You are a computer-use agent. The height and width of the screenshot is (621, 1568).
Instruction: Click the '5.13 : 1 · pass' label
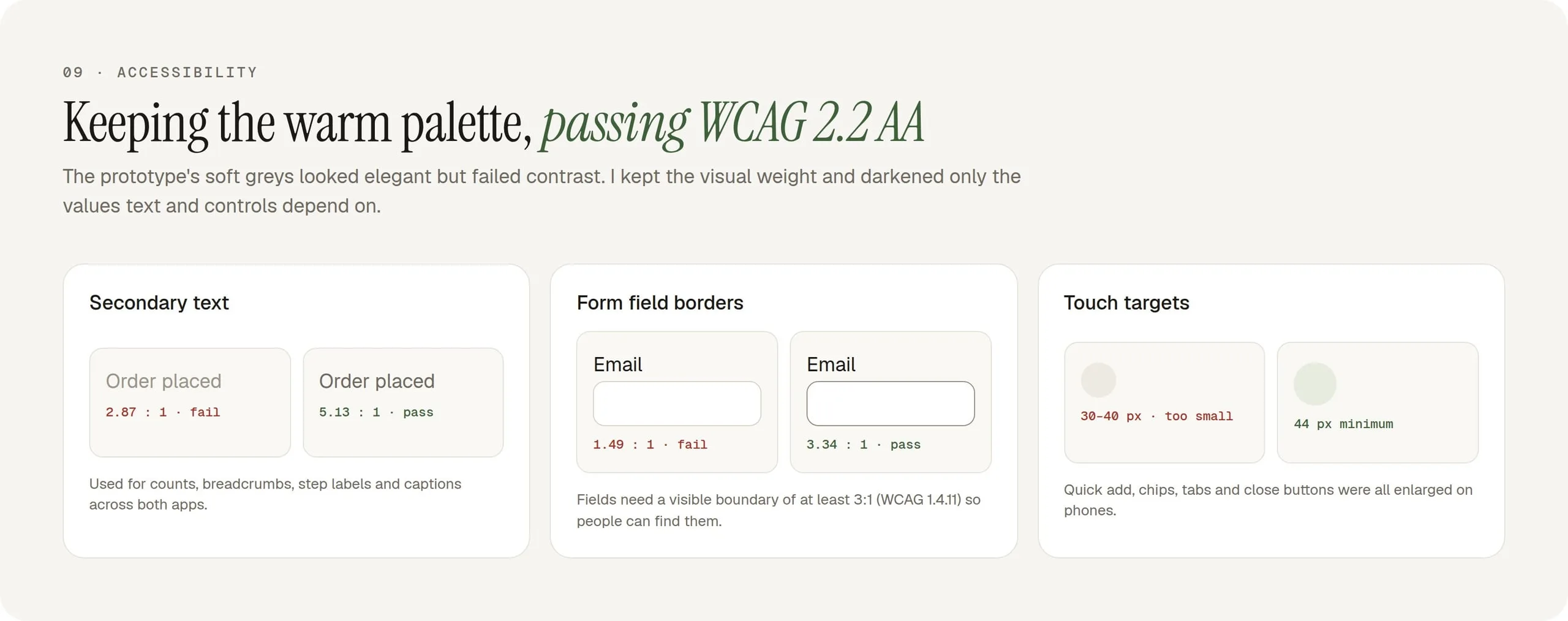tap(376, 412)
